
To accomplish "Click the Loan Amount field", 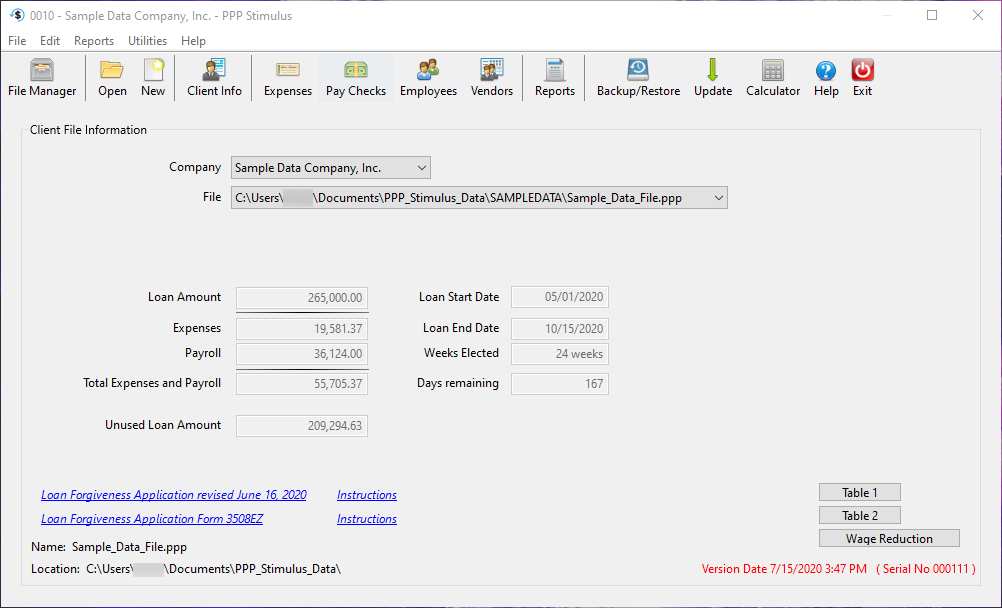I will click(x=302, y=297).
